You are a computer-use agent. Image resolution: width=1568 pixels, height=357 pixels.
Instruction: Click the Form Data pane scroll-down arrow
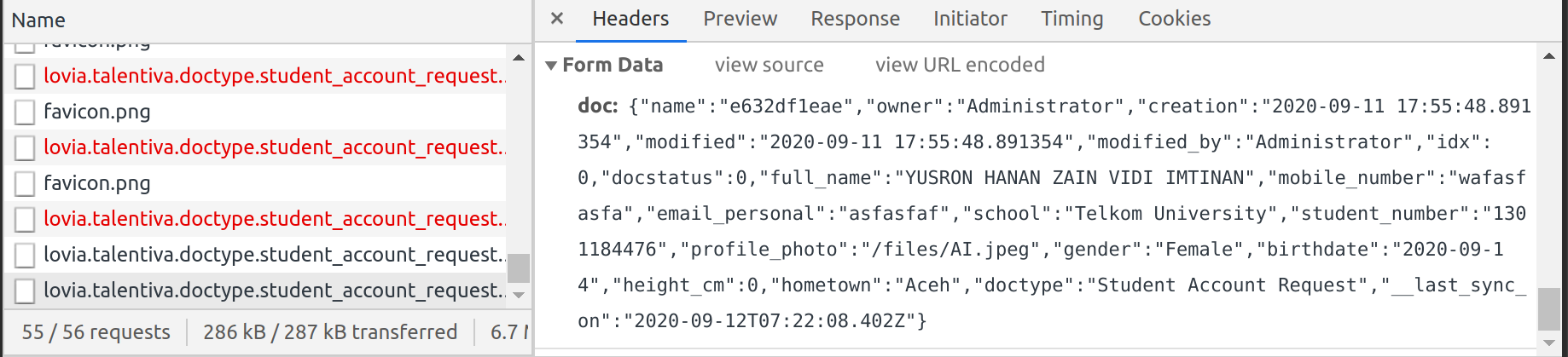(1548, 343)
